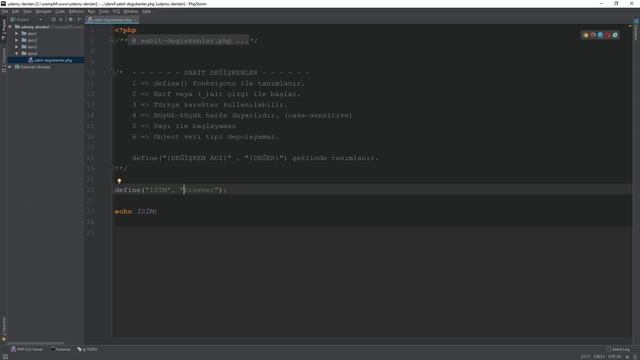Collapse the ders4 folder
The height and width of the screenshot is (360, 640).
click(x=17, y=53)
